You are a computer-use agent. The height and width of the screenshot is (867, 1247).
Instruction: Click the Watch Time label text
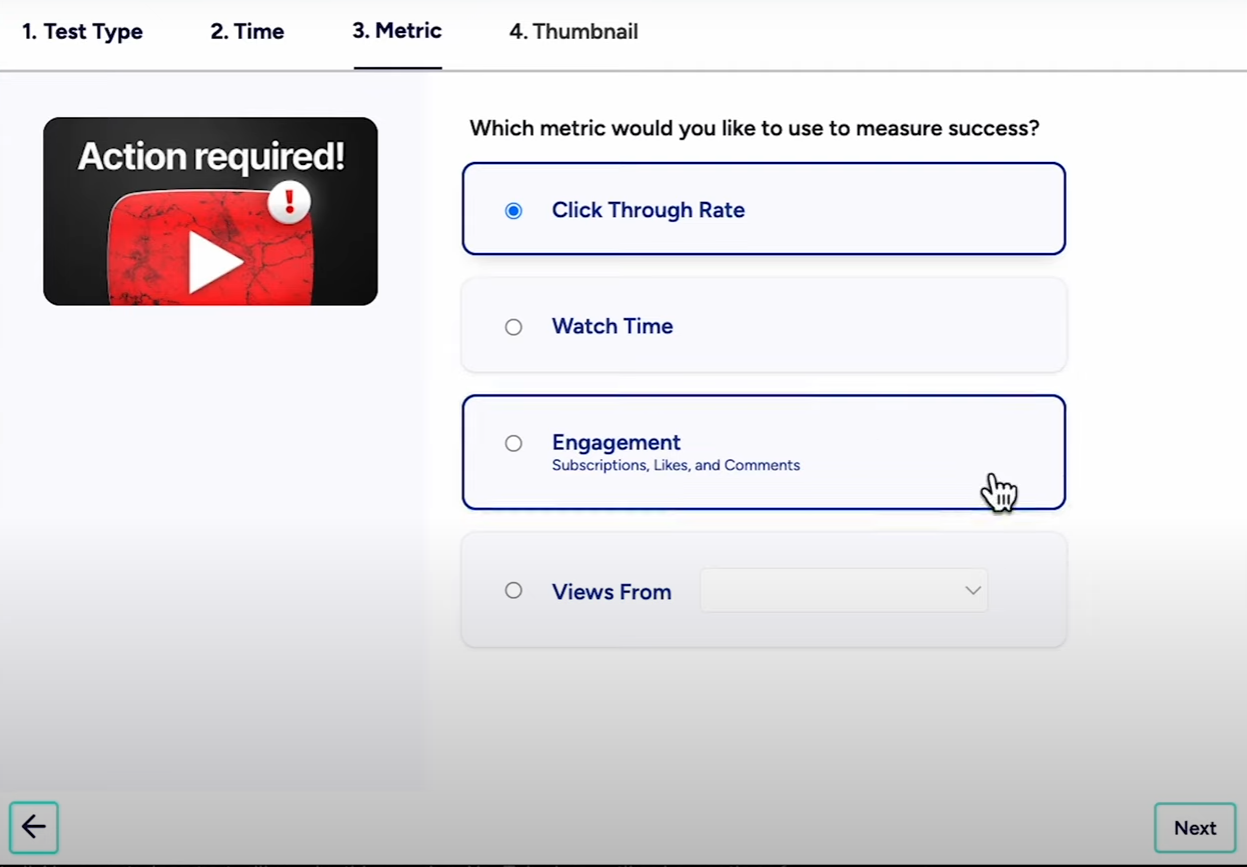tap(612, 326)
